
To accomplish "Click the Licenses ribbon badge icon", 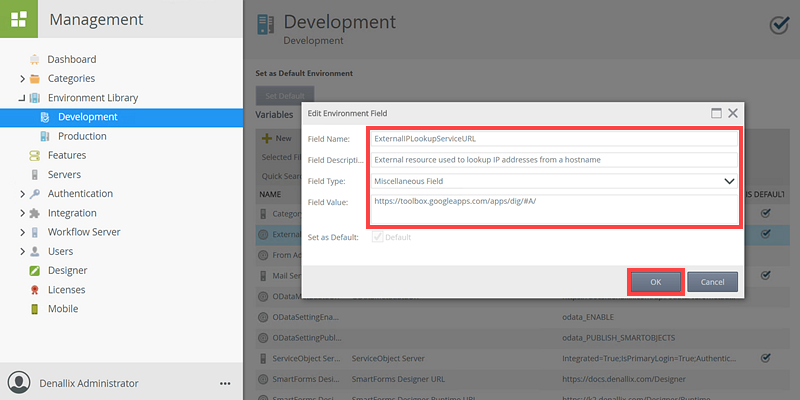I will point(35,290).
